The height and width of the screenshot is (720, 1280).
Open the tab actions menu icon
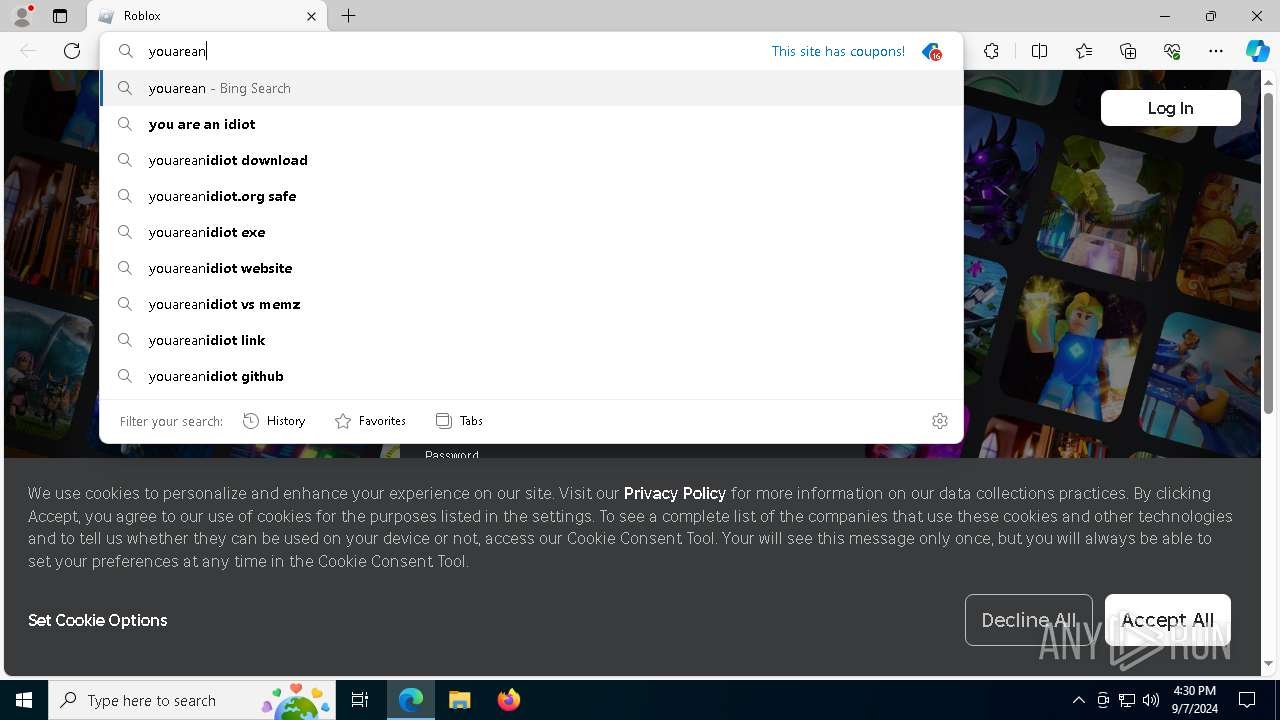[x=60, y=16]
